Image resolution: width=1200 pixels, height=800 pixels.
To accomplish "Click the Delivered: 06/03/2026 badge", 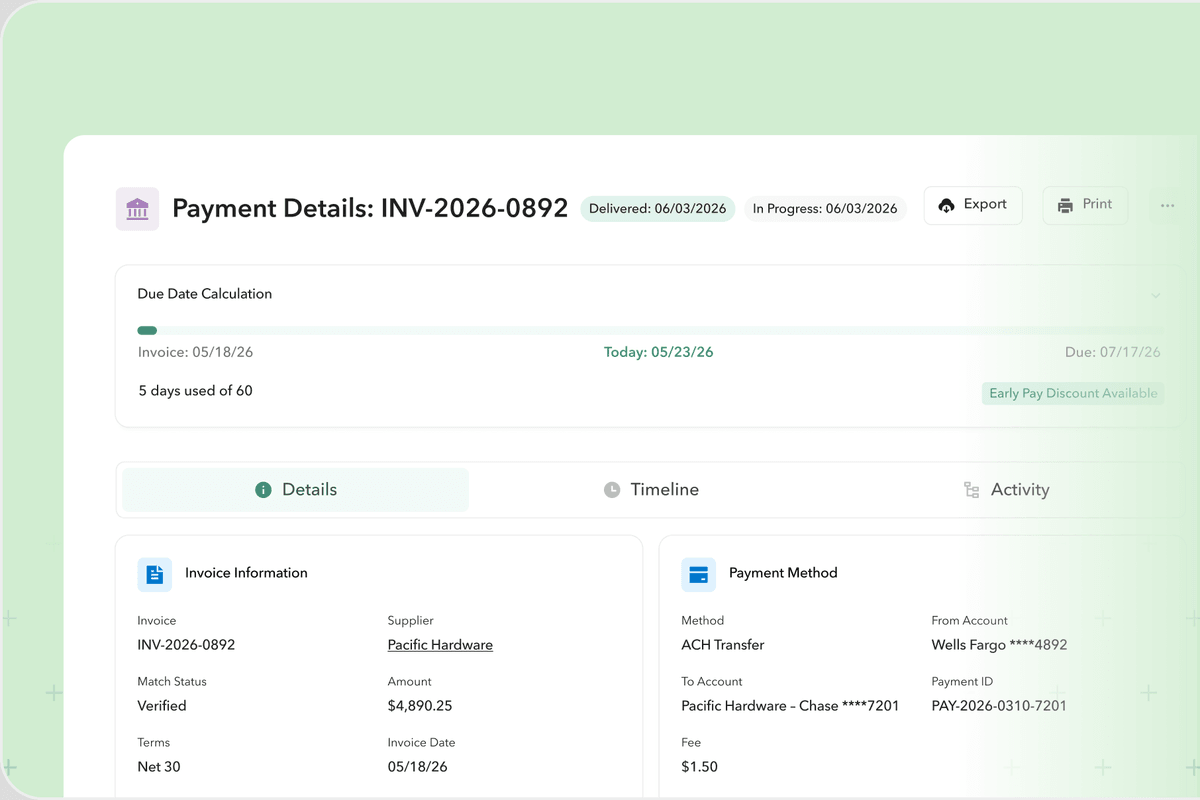I will [x=658, y=209].
